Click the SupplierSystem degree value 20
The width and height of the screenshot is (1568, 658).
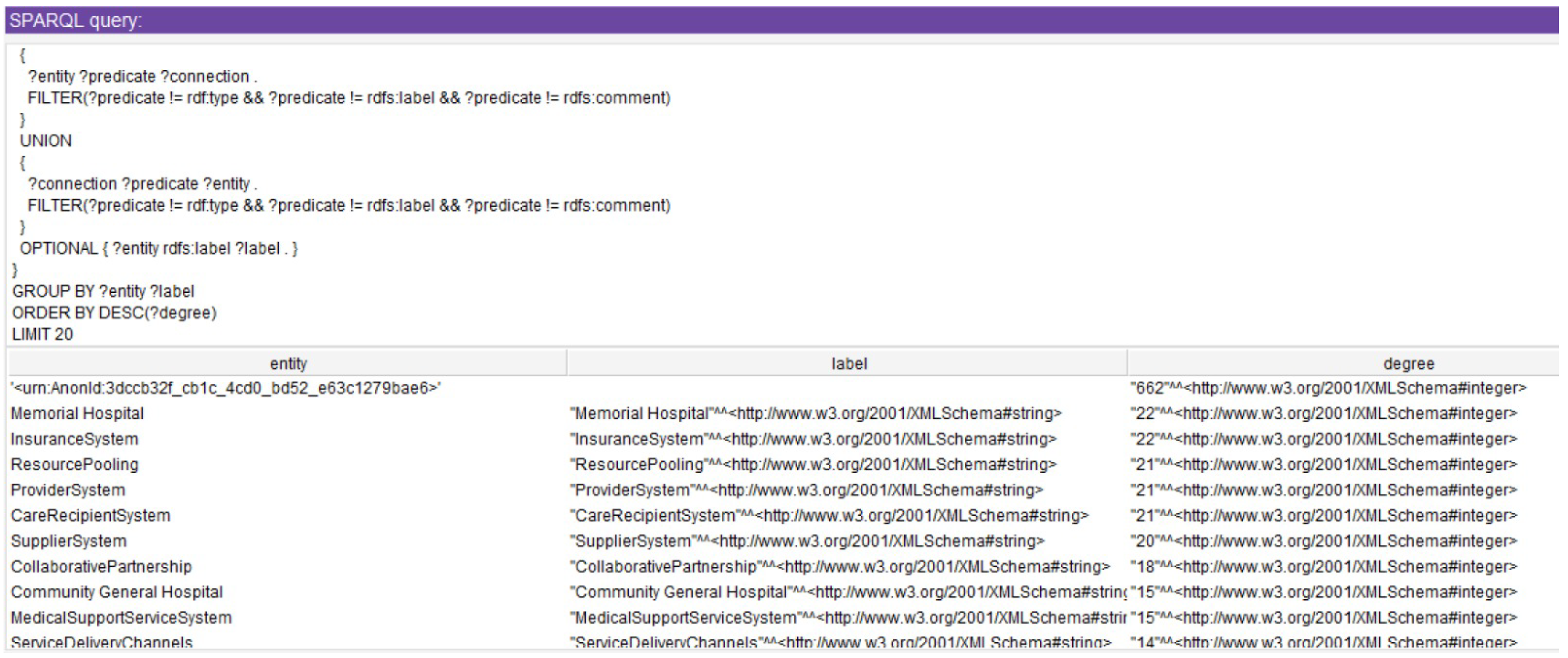pyautogui.click(x=1323, y=541)
